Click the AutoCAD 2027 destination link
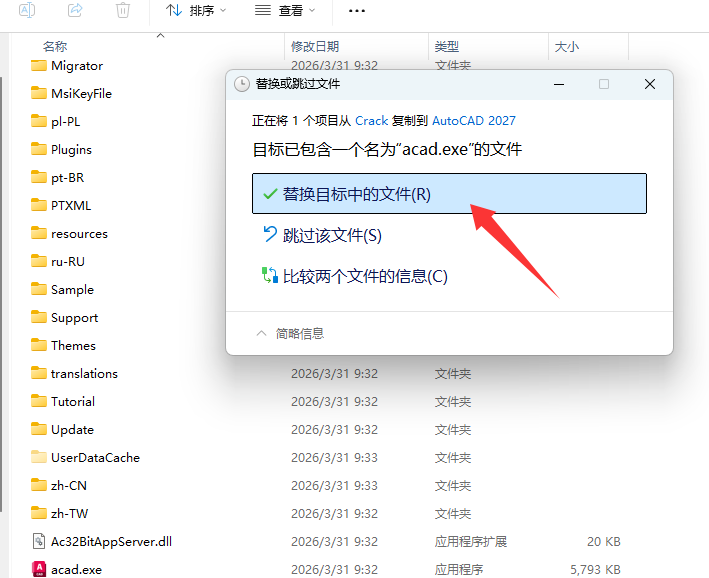This screenshot has width=709, height=578. click(x=474, y=121)
